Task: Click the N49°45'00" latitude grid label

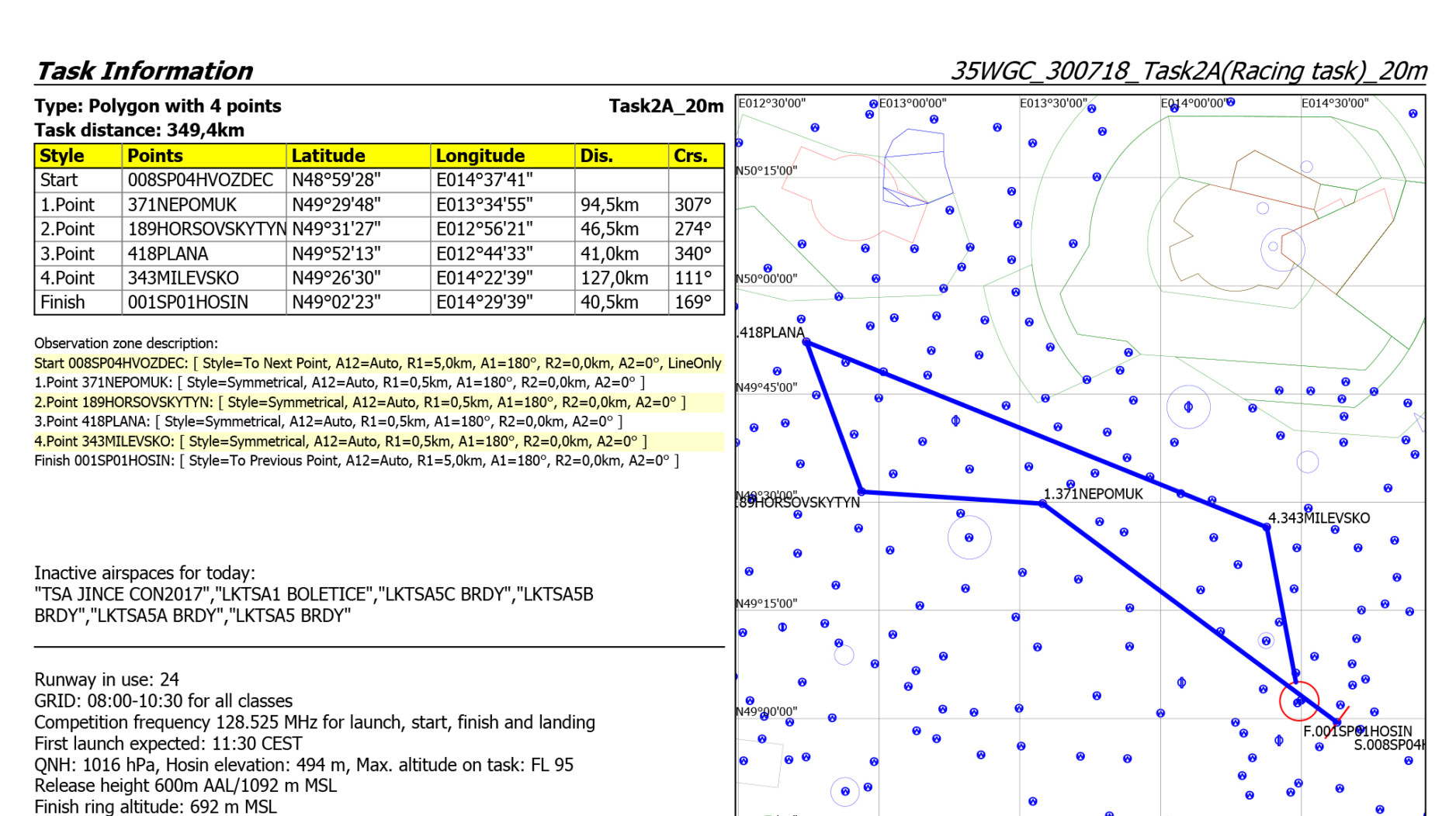Action: tap(767, 387)
